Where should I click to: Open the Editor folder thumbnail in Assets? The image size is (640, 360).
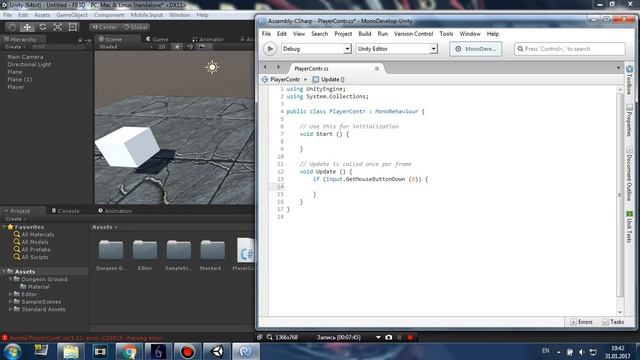click(x=145, y=250)
